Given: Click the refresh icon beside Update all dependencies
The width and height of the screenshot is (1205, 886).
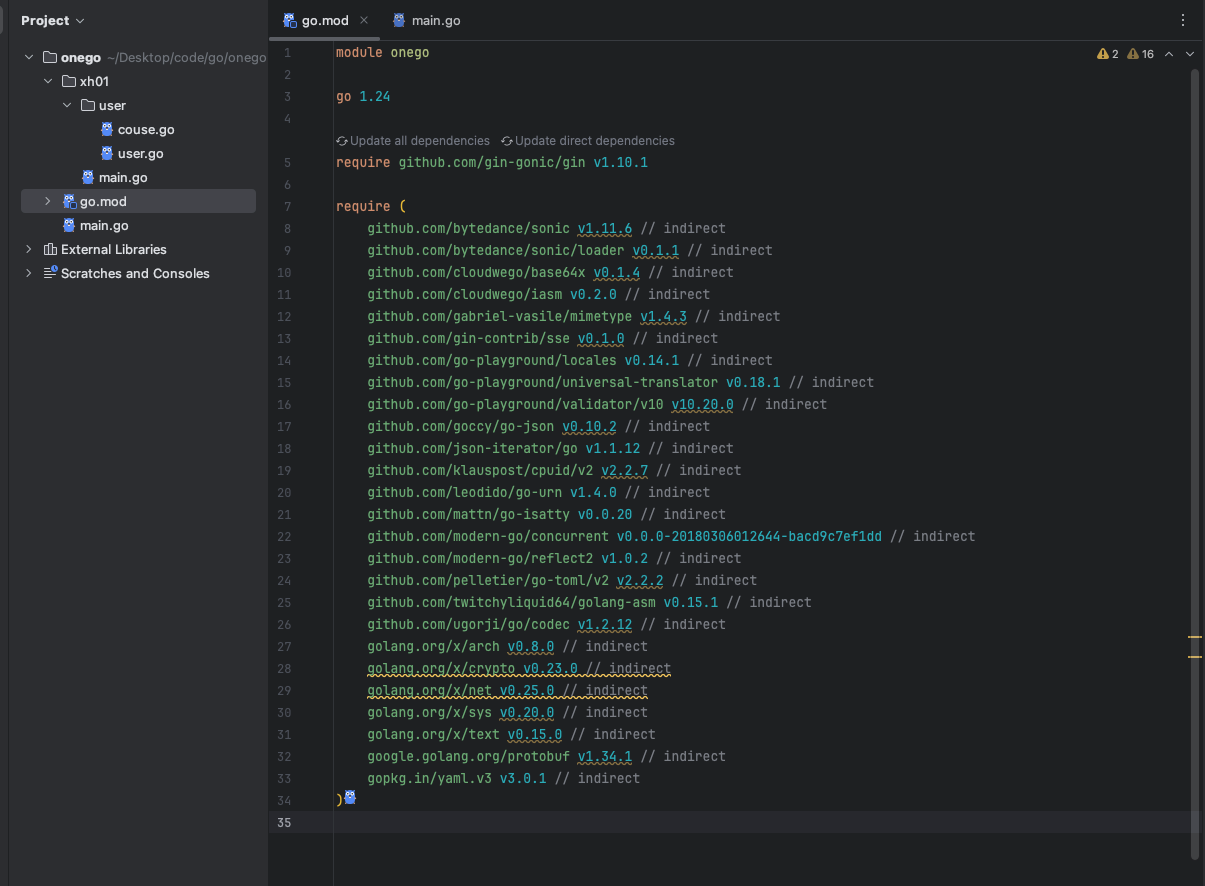Looking at the screenshot, I should point(342,141).
